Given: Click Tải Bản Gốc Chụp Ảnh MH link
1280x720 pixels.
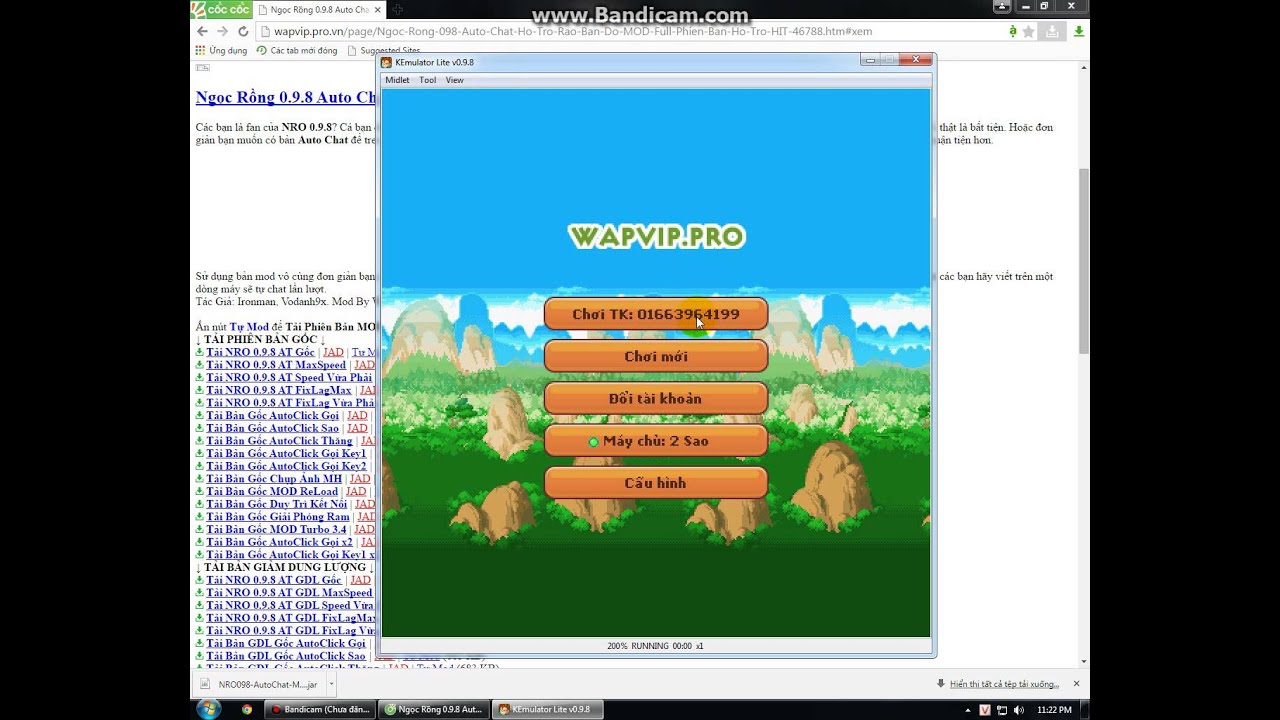Looking at the screenshot, I should (x=274, y=479).
